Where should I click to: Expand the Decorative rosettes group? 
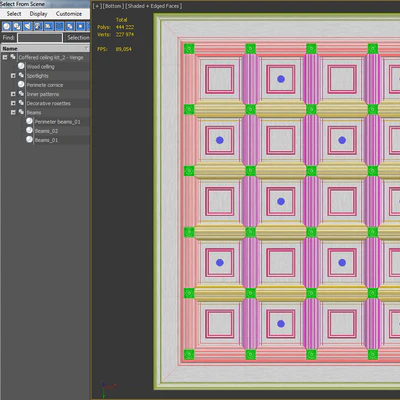(13, 103)
